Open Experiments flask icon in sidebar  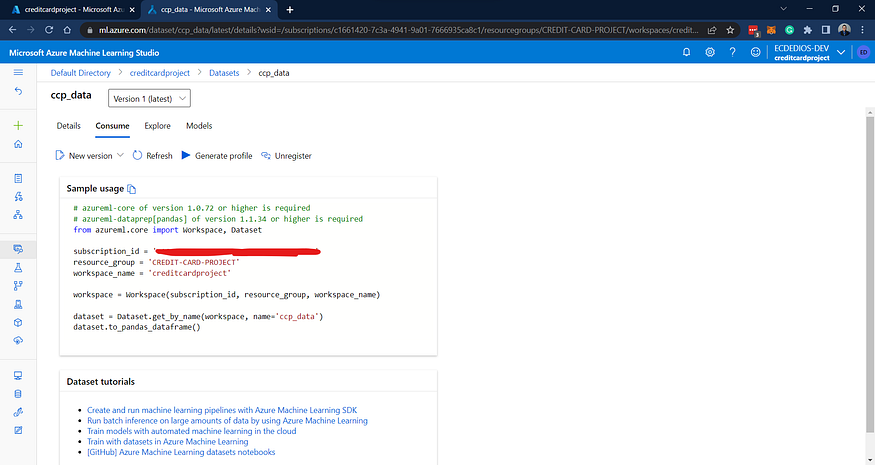[18, 268]
